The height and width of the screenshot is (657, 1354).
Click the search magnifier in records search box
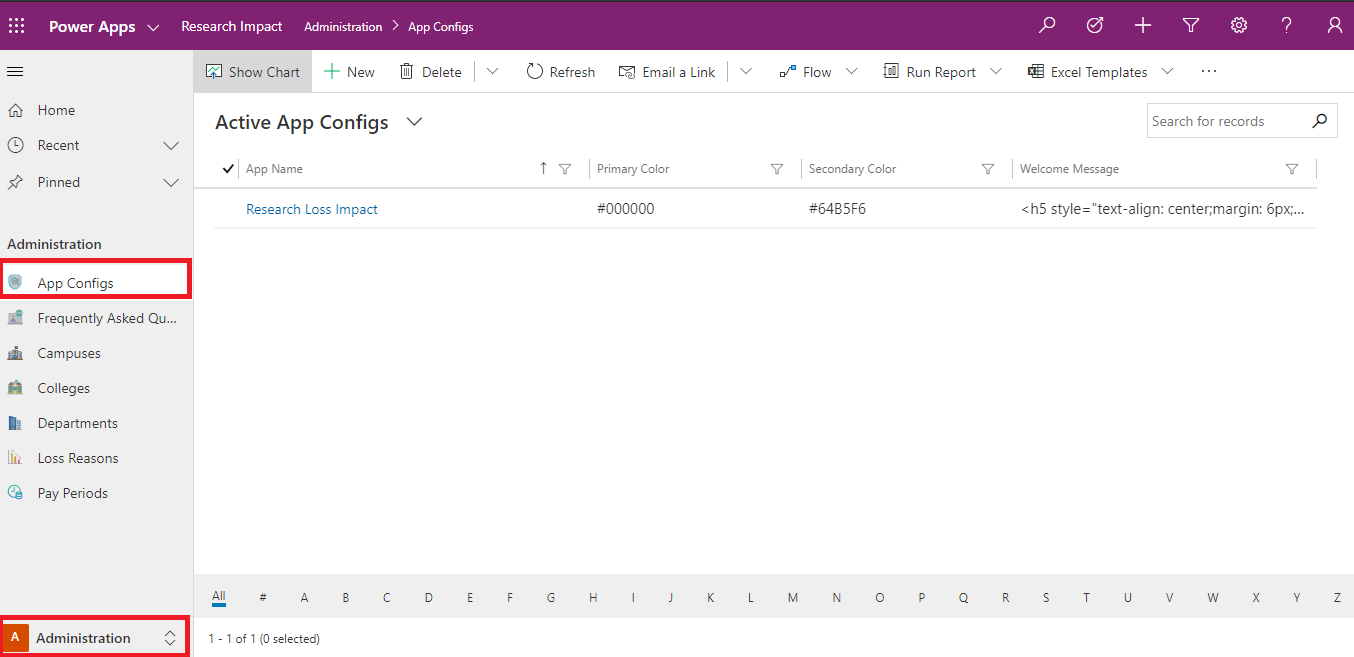[x=1320, y=121]
